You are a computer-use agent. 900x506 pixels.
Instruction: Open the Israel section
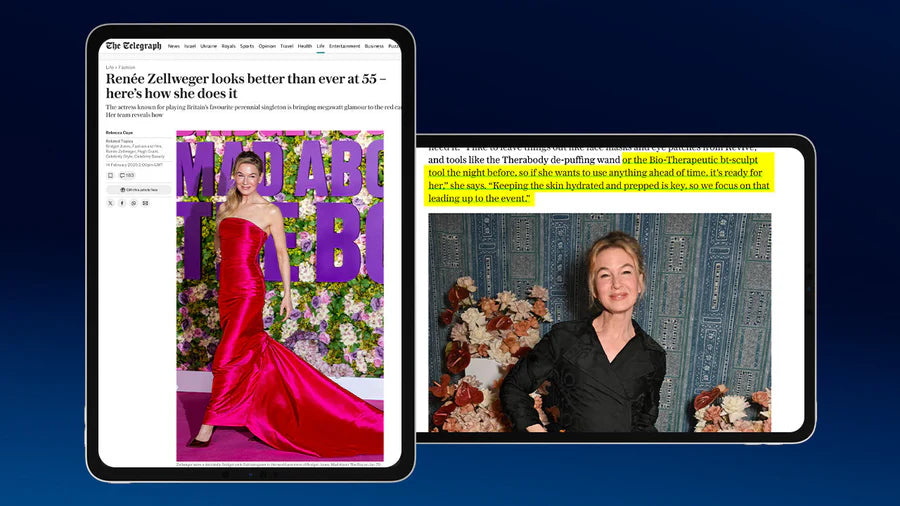click(190, 46)
